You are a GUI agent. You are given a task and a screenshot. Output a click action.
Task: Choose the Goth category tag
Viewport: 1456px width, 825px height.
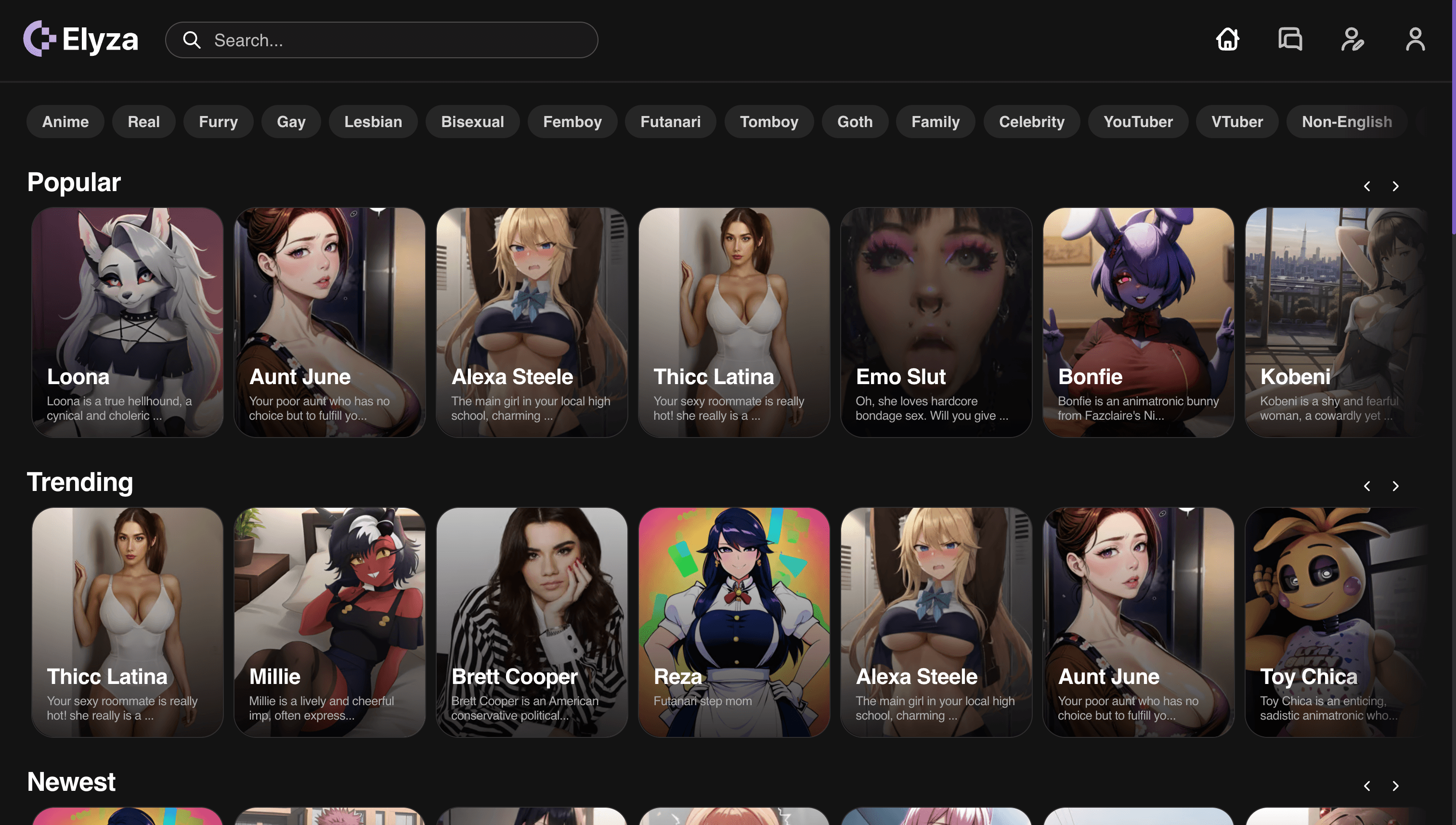[x=855, y=122]
